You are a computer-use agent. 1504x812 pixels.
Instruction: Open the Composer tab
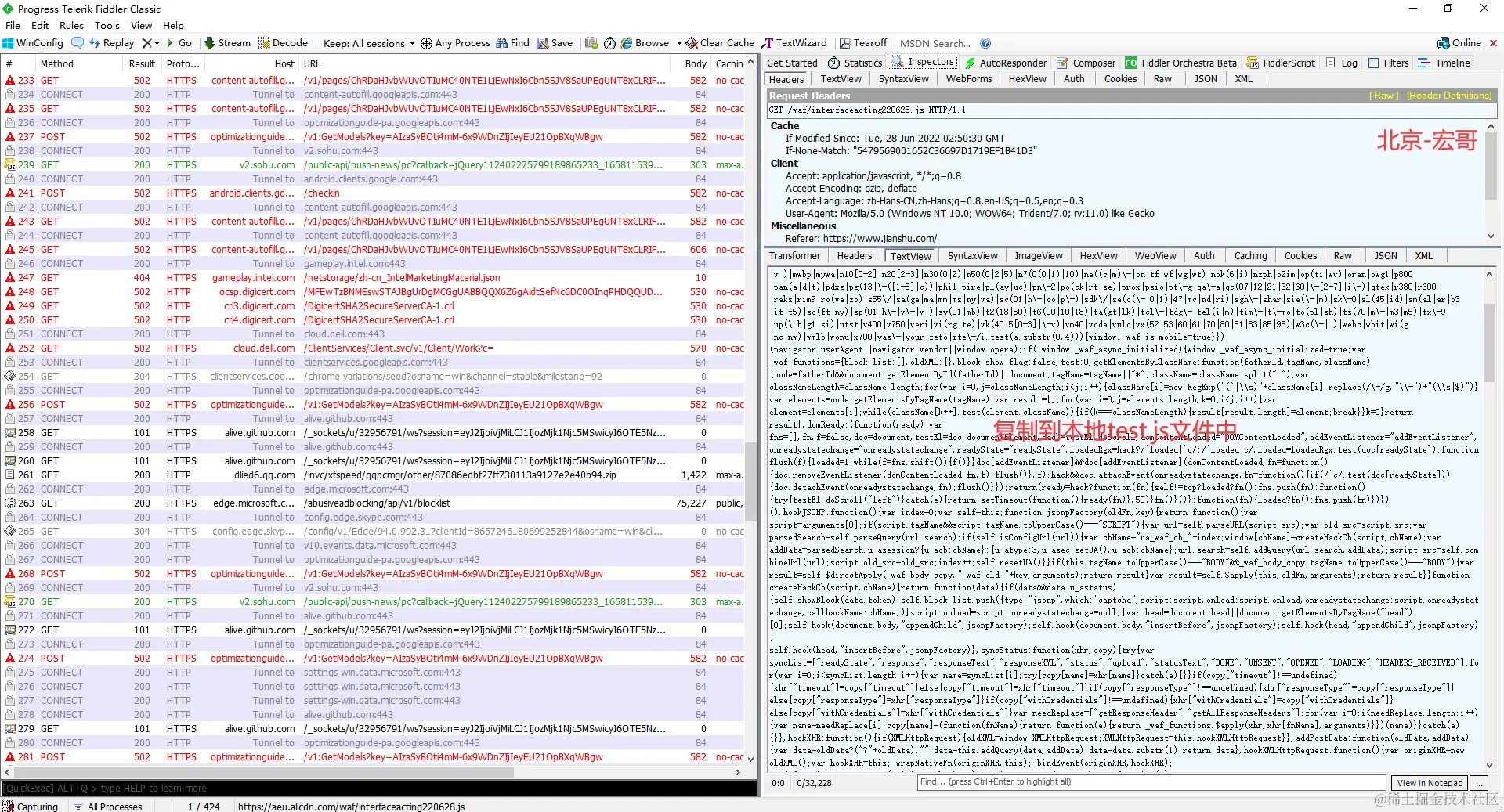point(1086,63)
